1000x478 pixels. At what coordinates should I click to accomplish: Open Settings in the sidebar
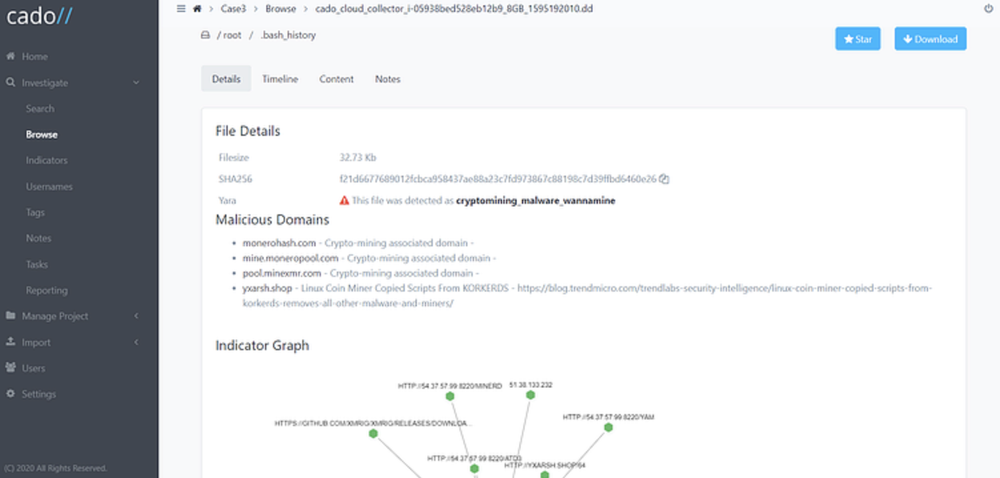point(39,394)
